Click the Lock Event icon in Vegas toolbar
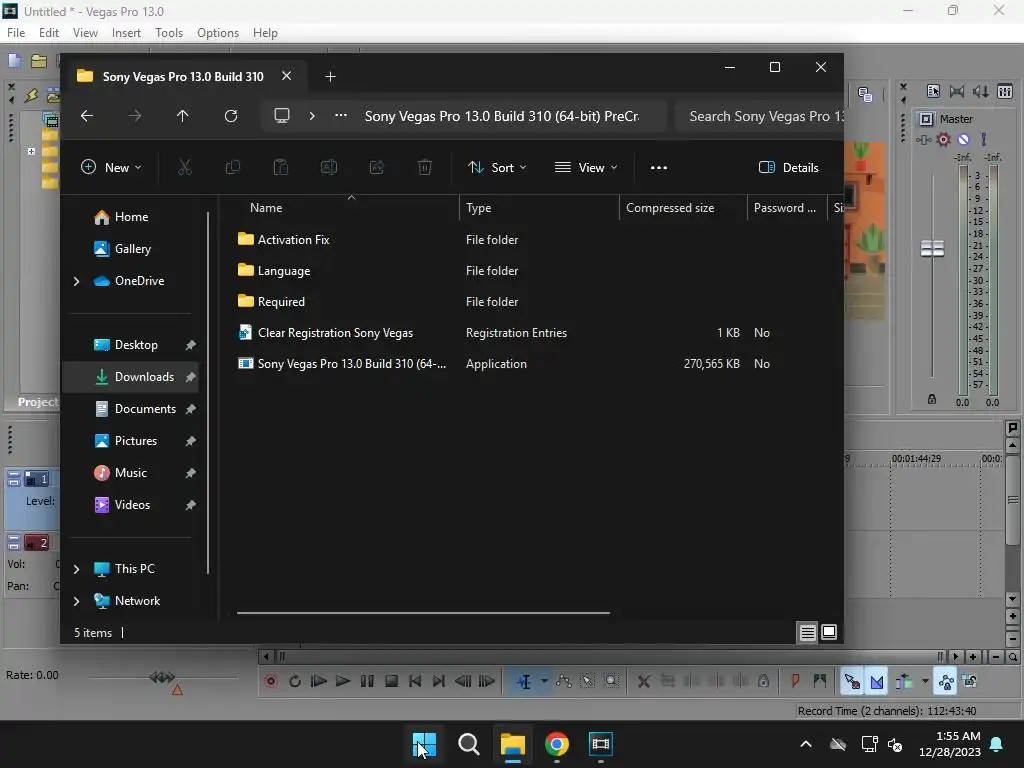The height and width of the screenshot is (768, 1024). pyautogui.click(x=763, y=681)
